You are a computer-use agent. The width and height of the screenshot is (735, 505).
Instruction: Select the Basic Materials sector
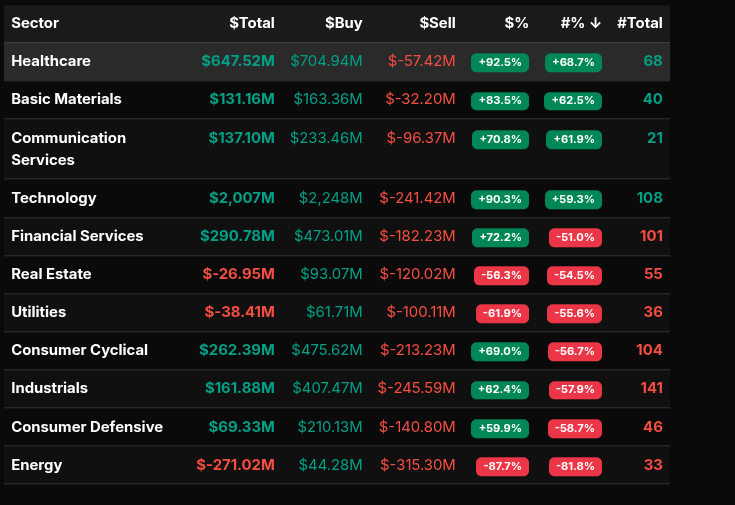click(66, 99)
